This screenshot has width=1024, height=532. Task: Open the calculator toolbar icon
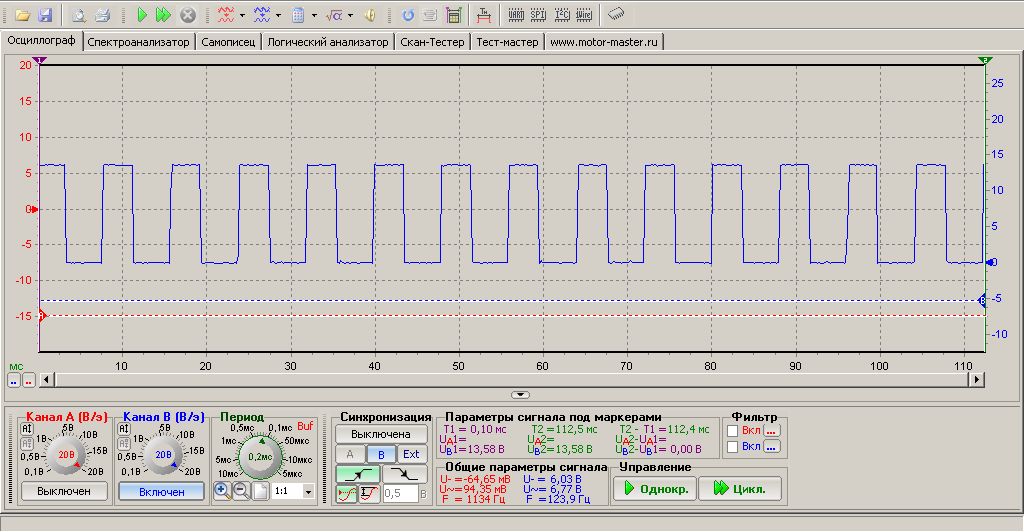click(298, 14)
